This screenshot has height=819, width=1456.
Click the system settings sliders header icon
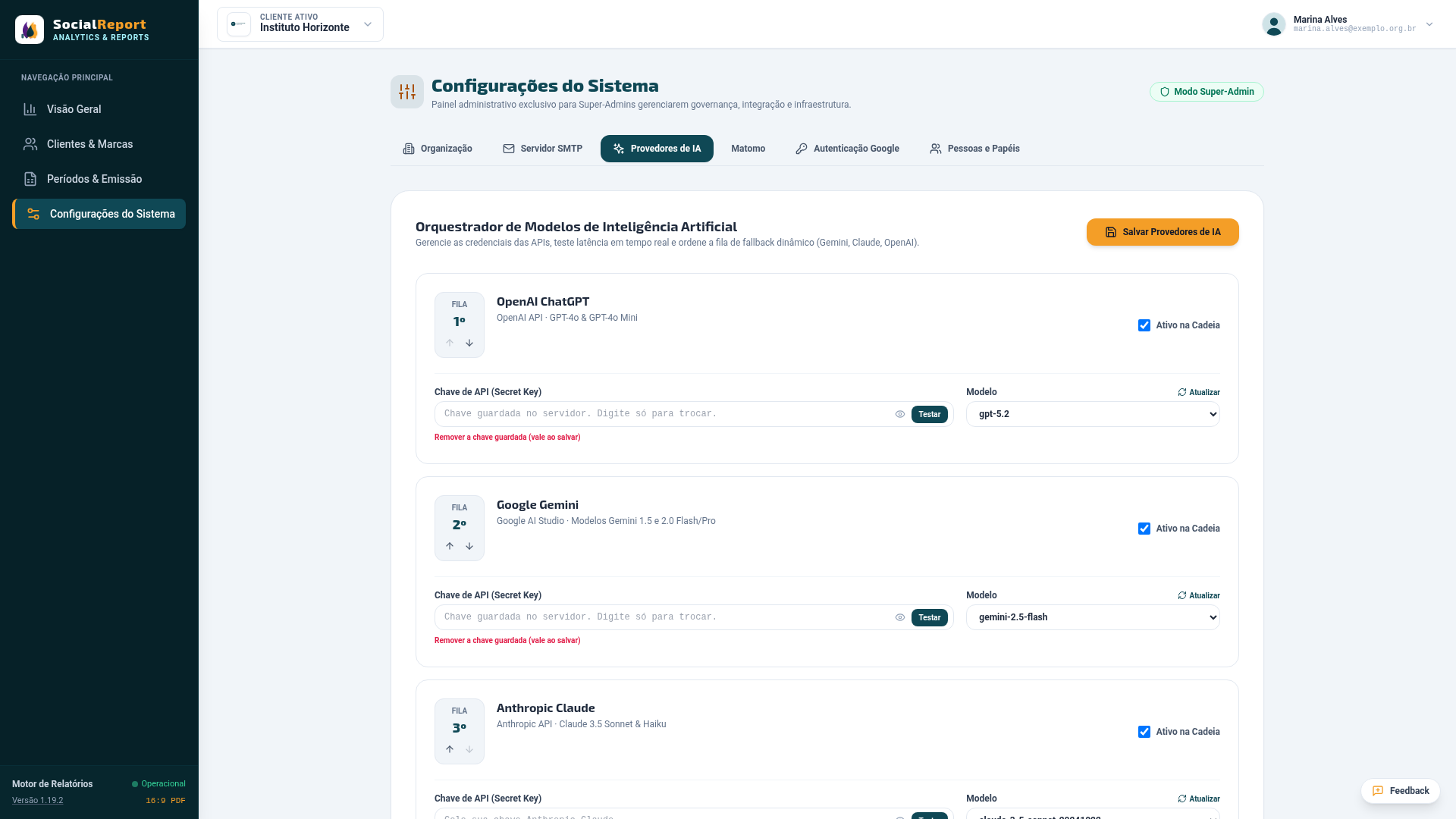coord(407,92)
